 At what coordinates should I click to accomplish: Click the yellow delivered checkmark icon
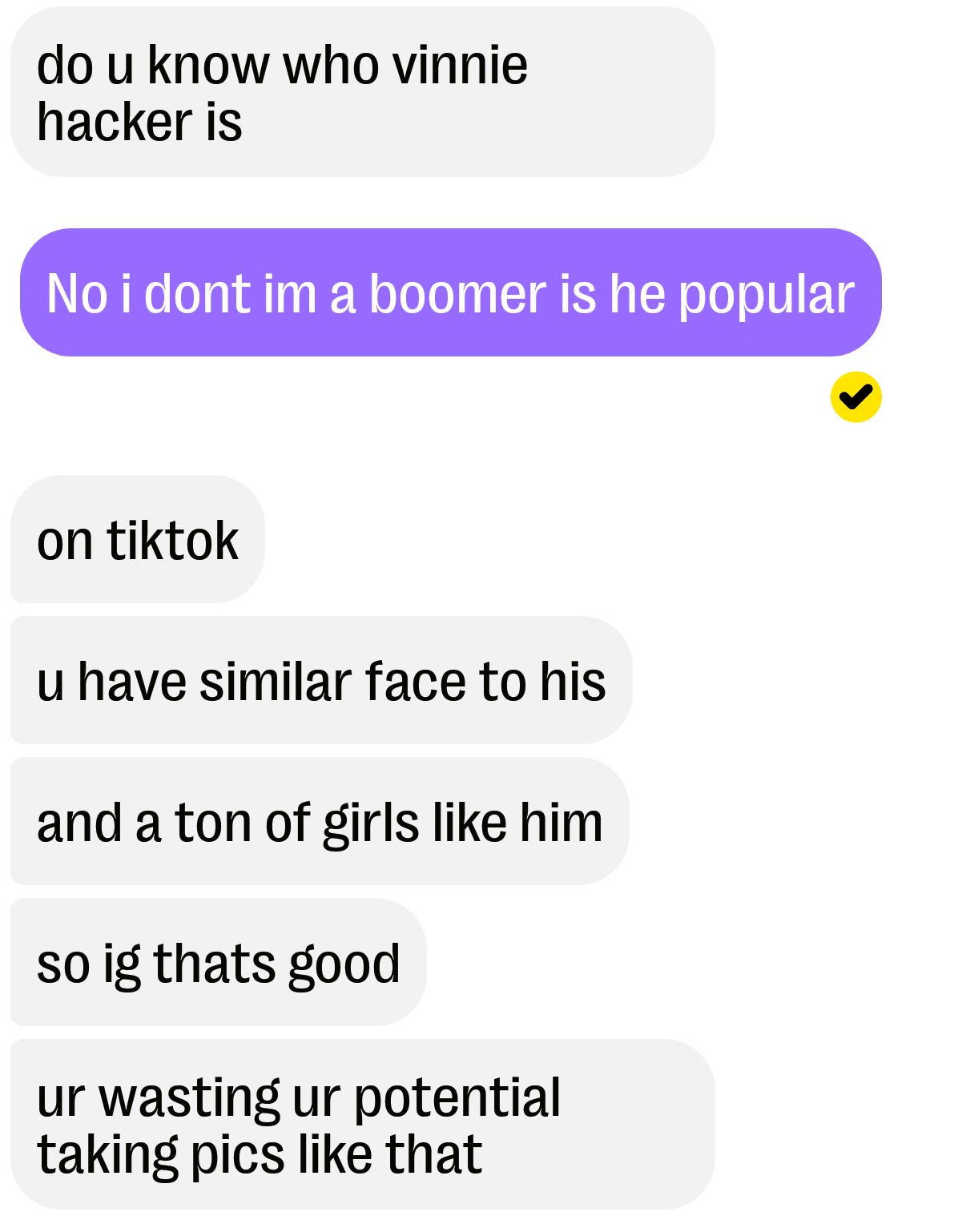coord(855,397)
